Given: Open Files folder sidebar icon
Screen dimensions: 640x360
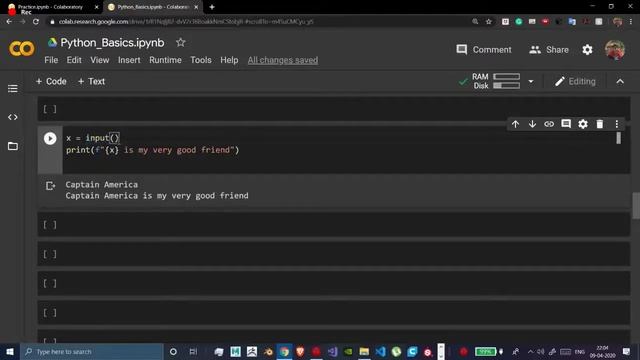Looking at the screenshot, I should pyautogui.click(x=13, y=146).
